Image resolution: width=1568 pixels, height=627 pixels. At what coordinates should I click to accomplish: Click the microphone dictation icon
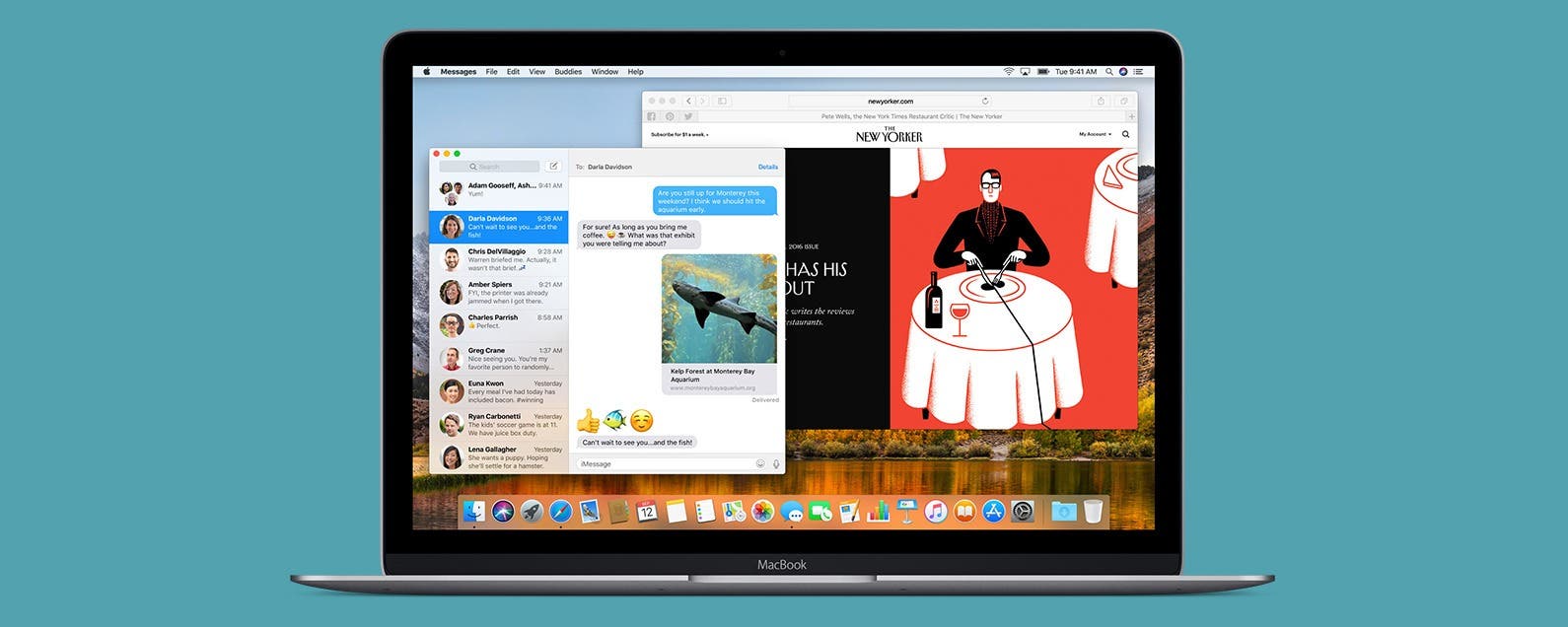[x=776, y=463]
